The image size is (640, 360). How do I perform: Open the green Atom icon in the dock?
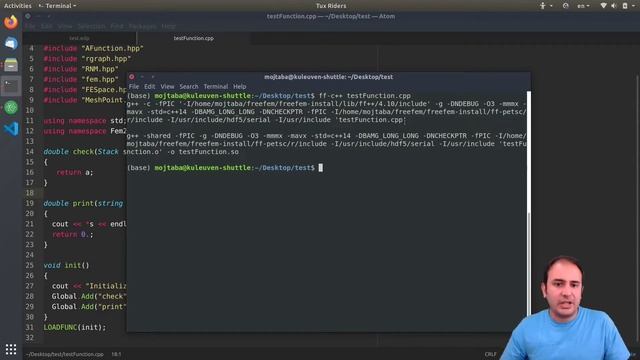coord(11,107)
